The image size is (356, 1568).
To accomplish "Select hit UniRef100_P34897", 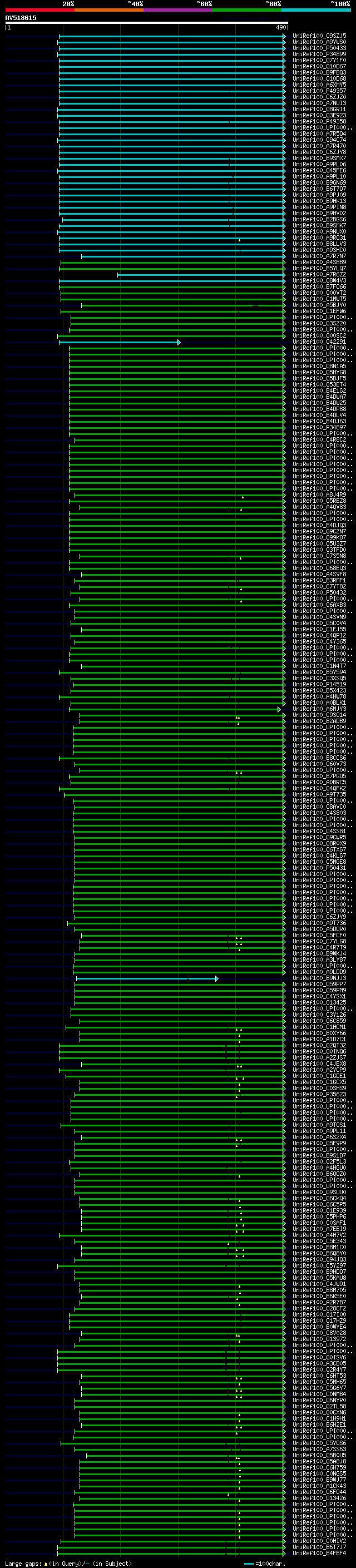I will pyautogui.click(x=319, y=428).
